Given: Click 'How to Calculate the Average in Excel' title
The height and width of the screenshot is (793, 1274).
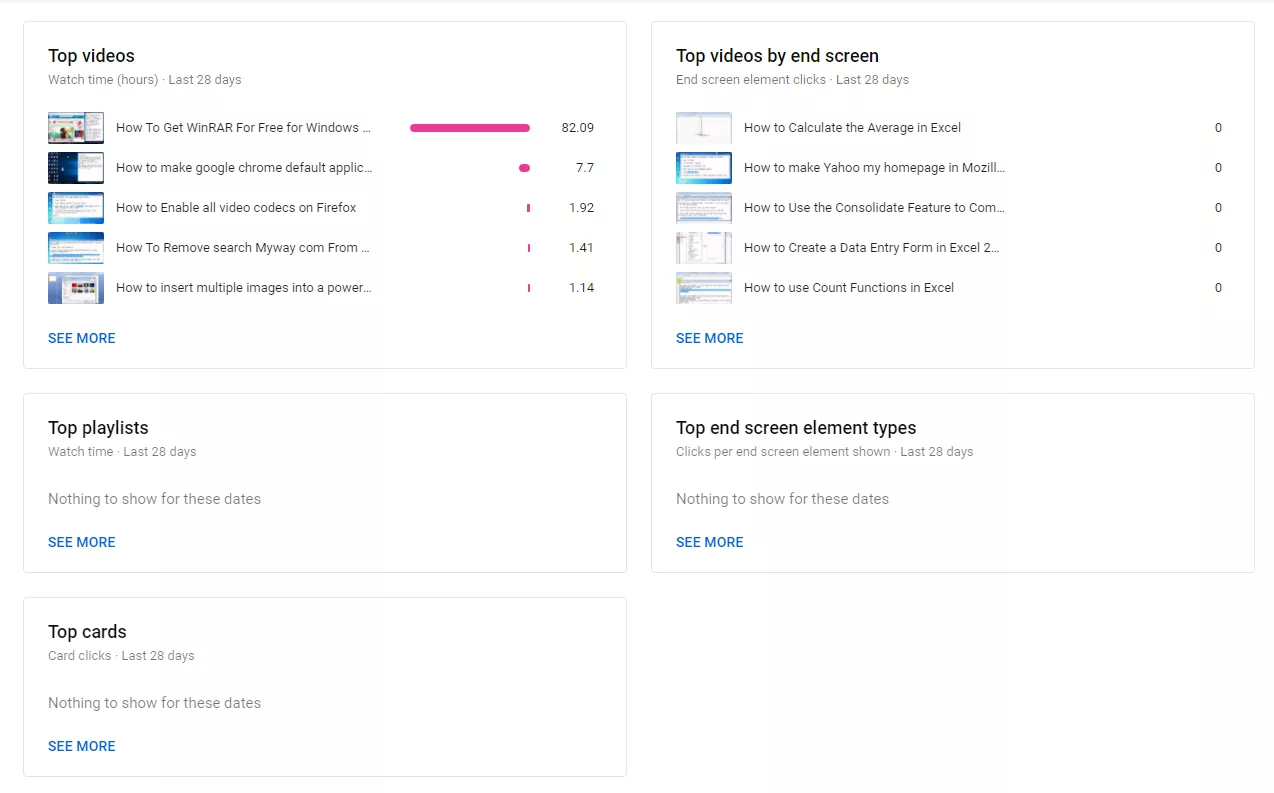Looking at the screenshot, I should (852, 128).
